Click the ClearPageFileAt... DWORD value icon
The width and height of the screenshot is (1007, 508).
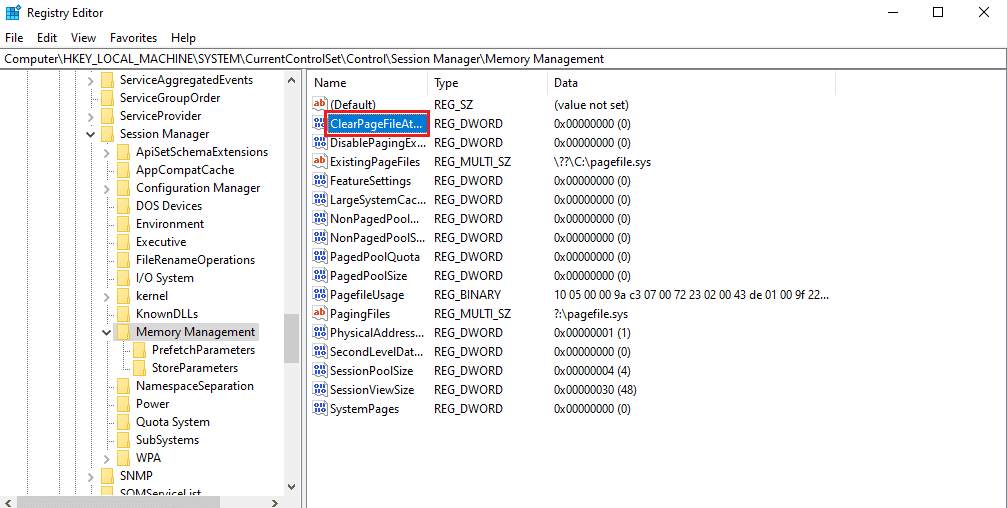coord(319,123)
